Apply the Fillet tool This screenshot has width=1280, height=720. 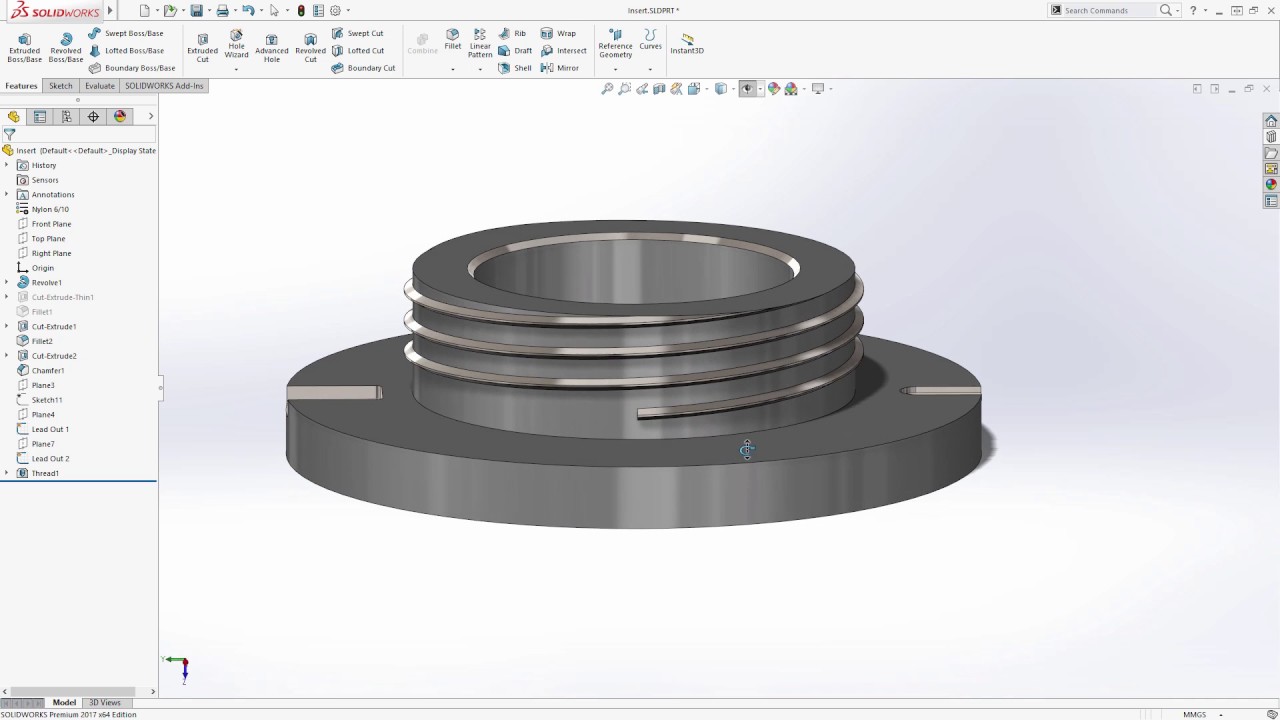pos(453,40)
